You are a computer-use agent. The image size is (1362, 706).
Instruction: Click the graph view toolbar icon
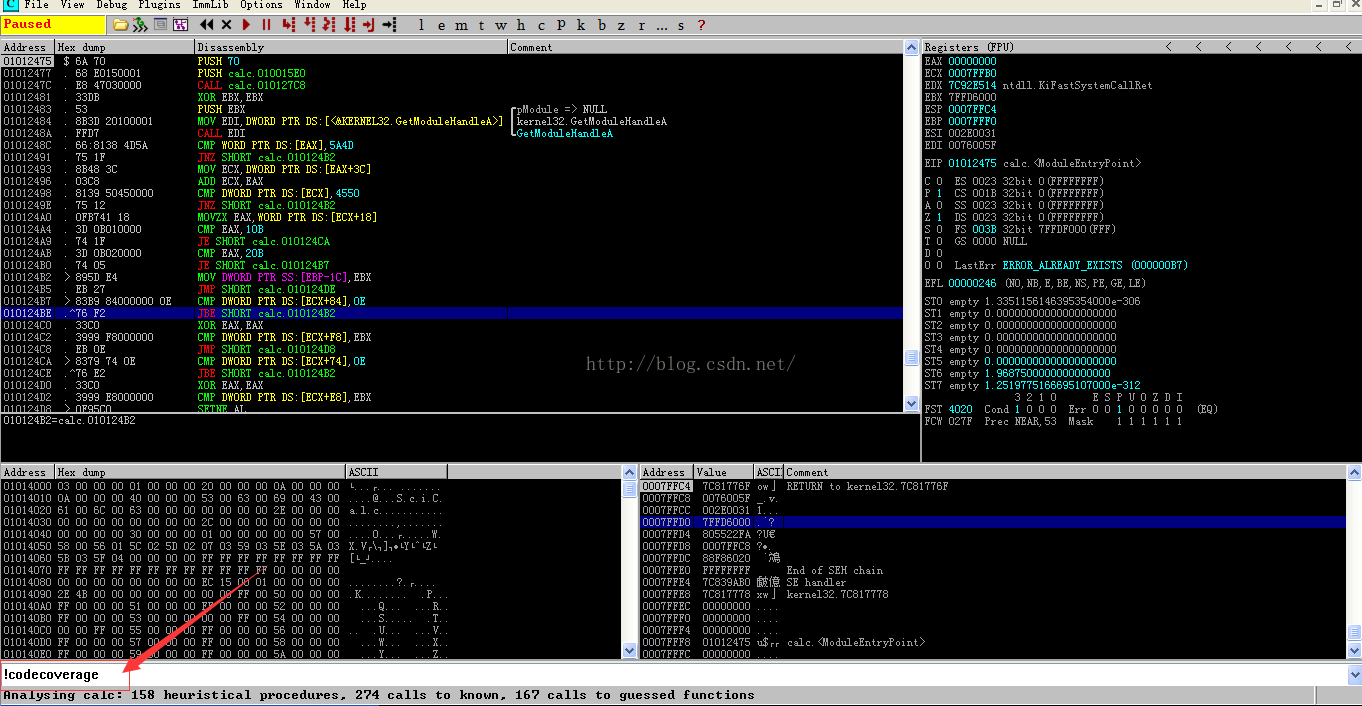pyautogui.click(x=180, y=24)
